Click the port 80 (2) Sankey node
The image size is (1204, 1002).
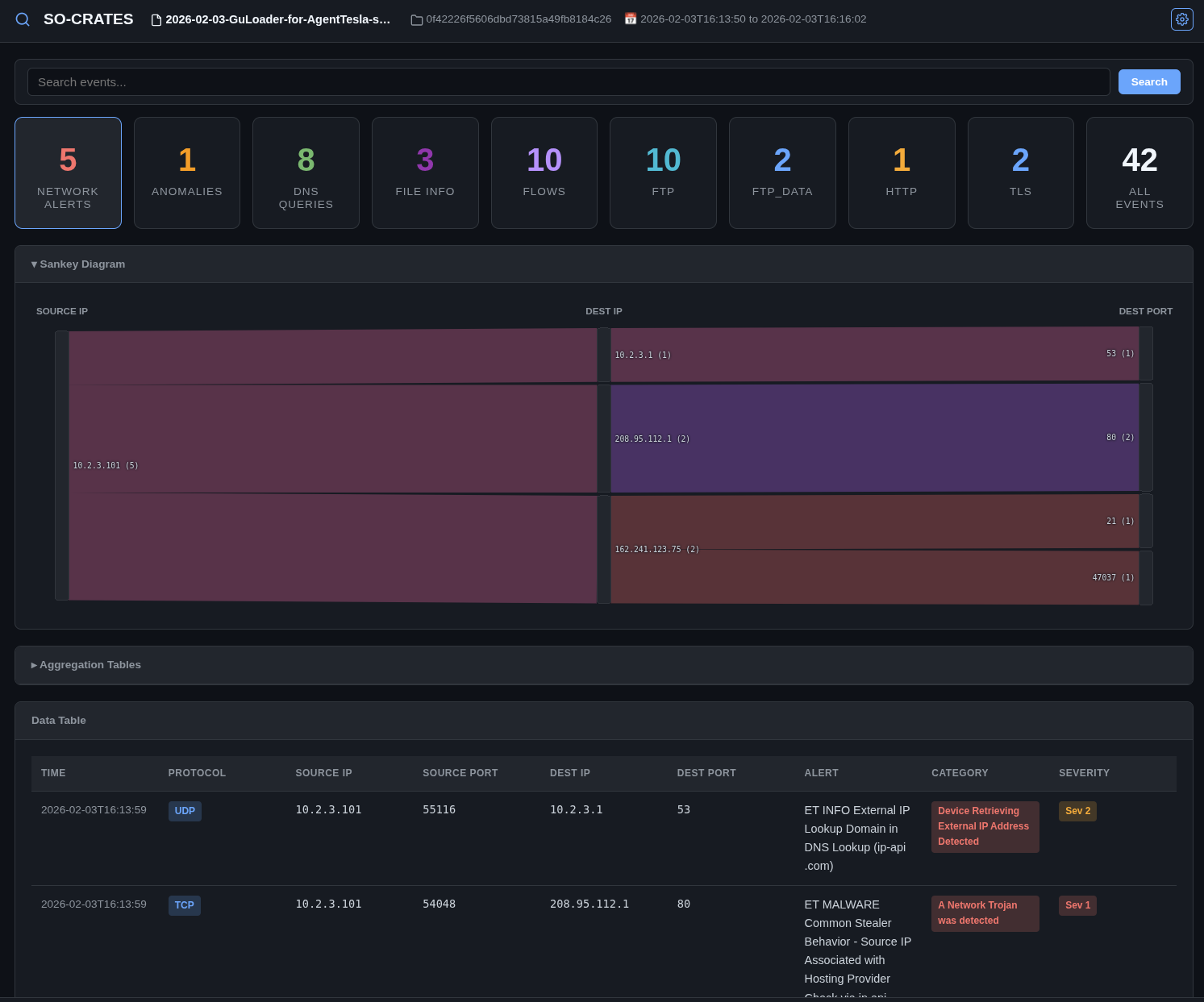1146,437
